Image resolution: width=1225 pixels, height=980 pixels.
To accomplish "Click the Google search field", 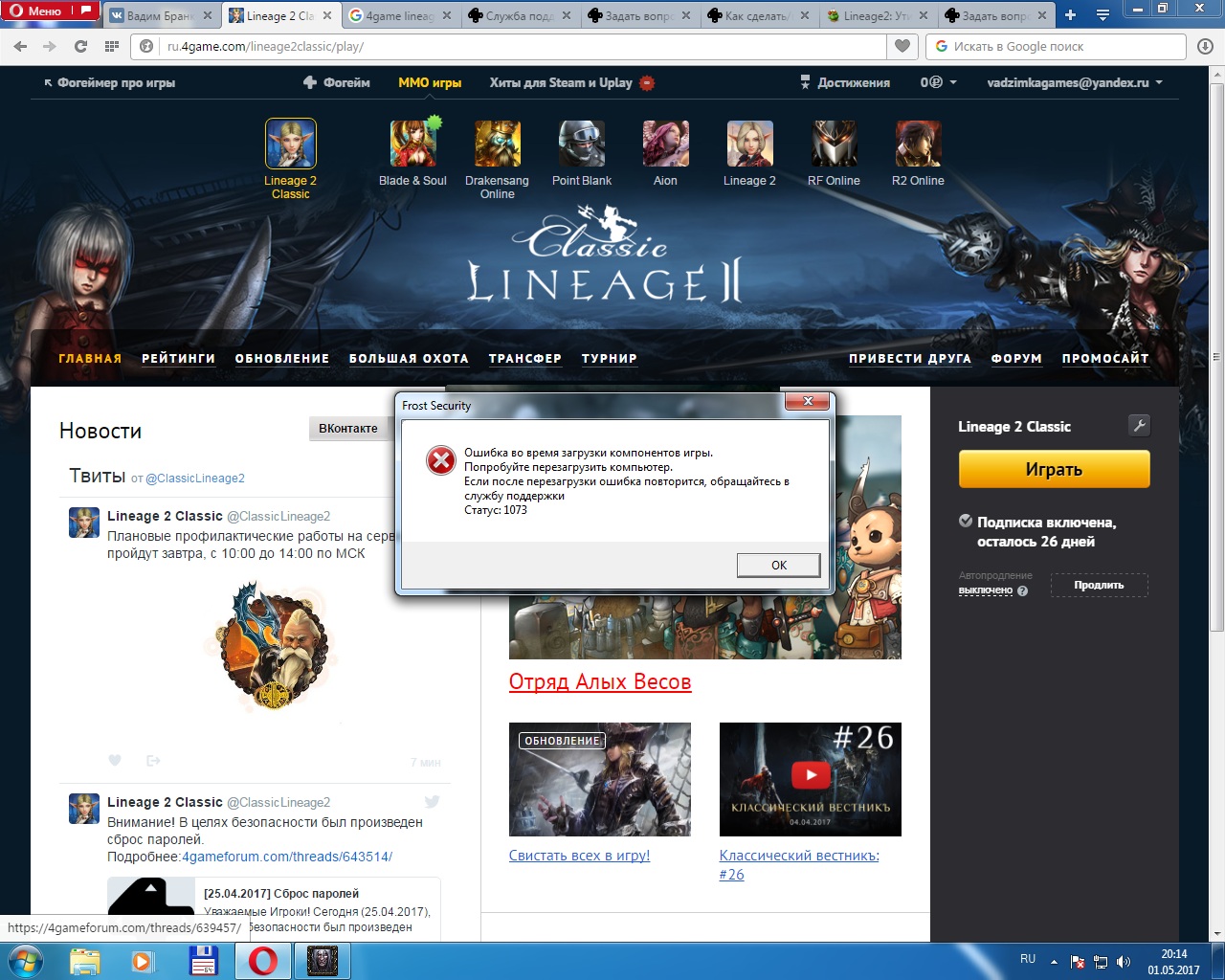I will click(1057, 46).
